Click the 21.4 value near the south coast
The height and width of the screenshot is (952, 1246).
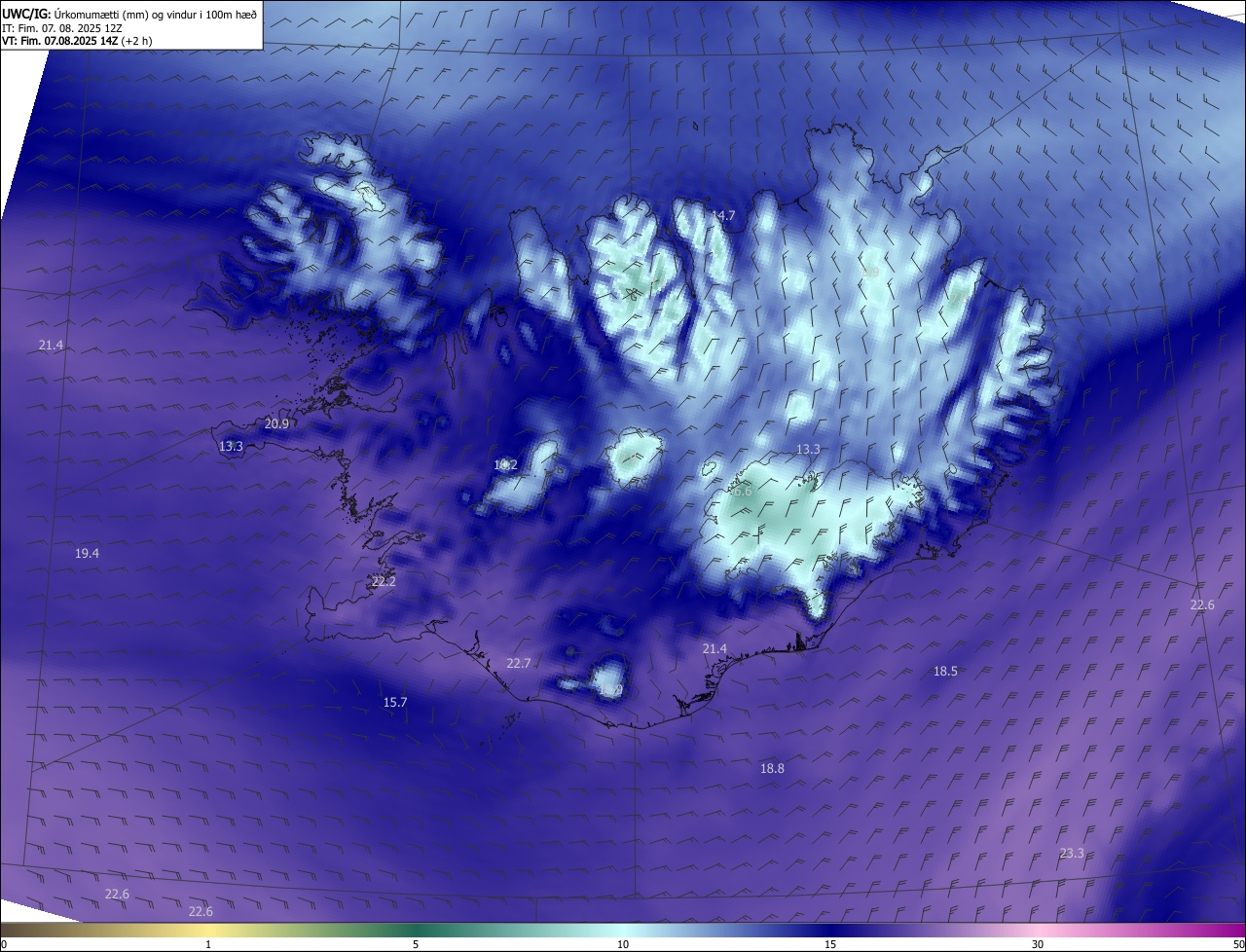[715, 648]
